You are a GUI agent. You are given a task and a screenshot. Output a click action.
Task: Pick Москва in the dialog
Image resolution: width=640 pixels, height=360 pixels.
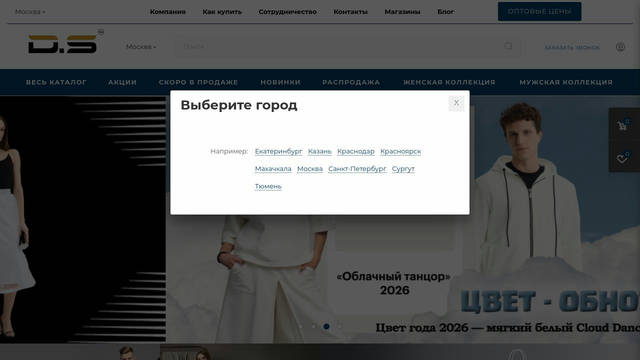click(x=310, y=169)
